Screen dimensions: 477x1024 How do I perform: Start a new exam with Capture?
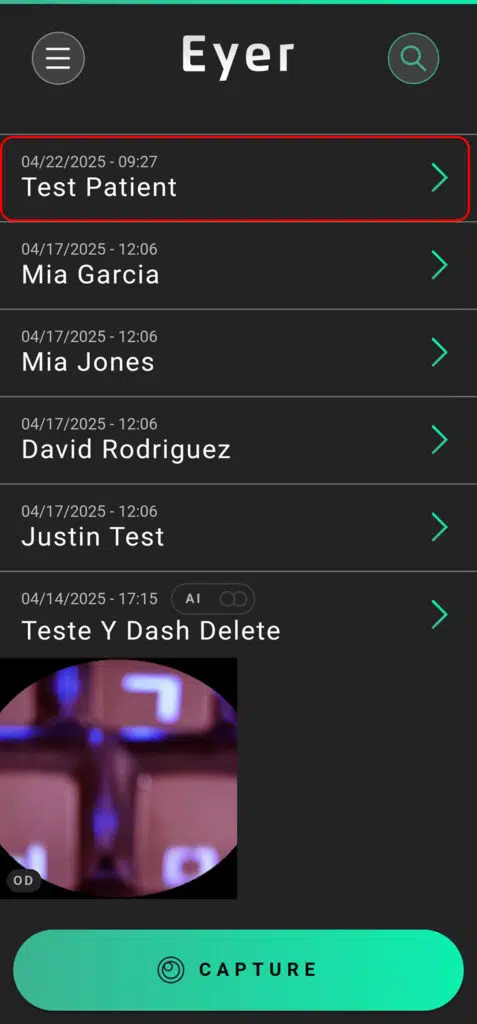point(238,970)
